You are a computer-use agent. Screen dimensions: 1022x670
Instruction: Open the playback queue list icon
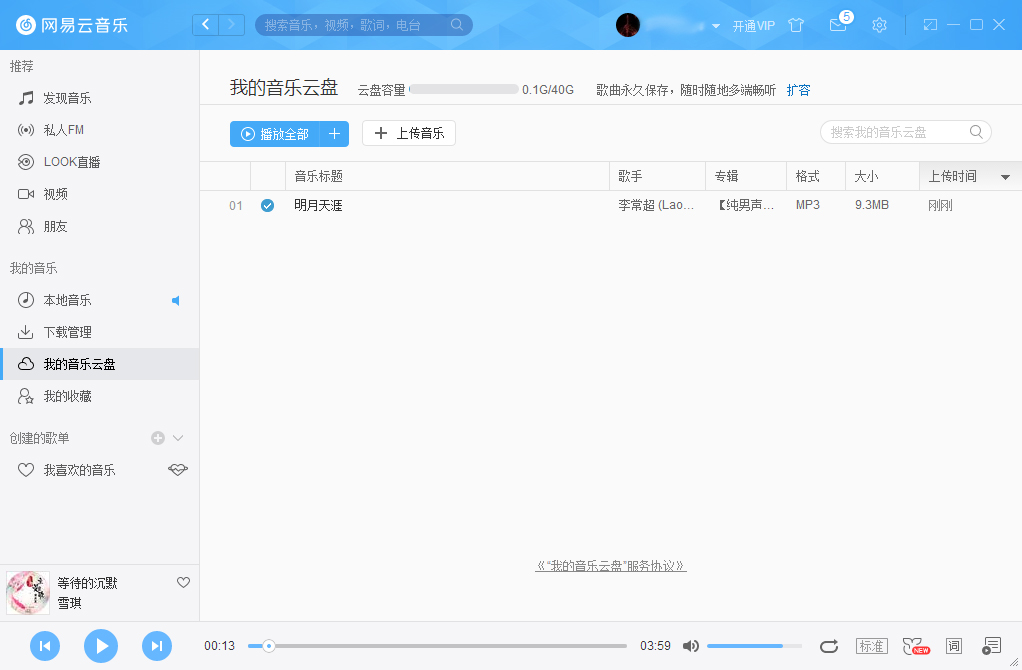[992, 646]
